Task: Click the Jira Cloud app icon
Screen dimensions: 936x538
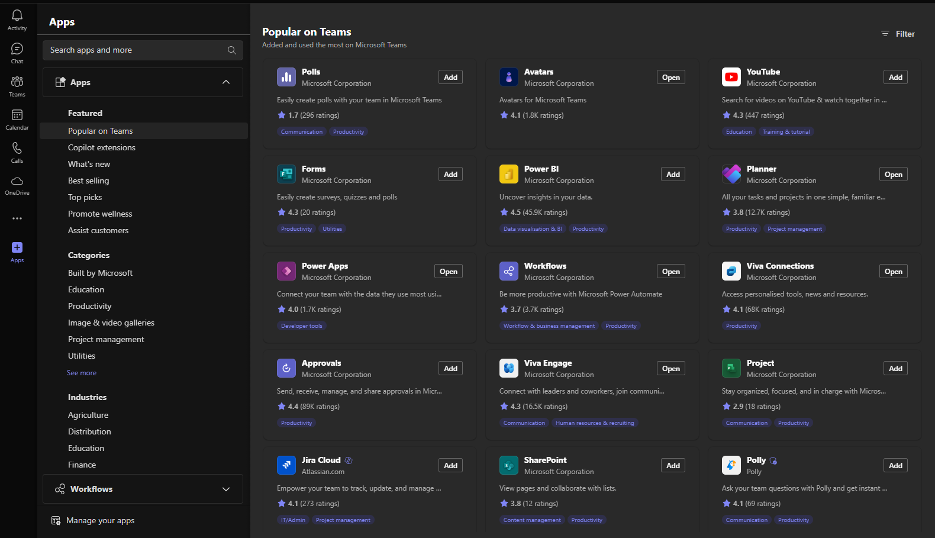Action: coord(287,465)
